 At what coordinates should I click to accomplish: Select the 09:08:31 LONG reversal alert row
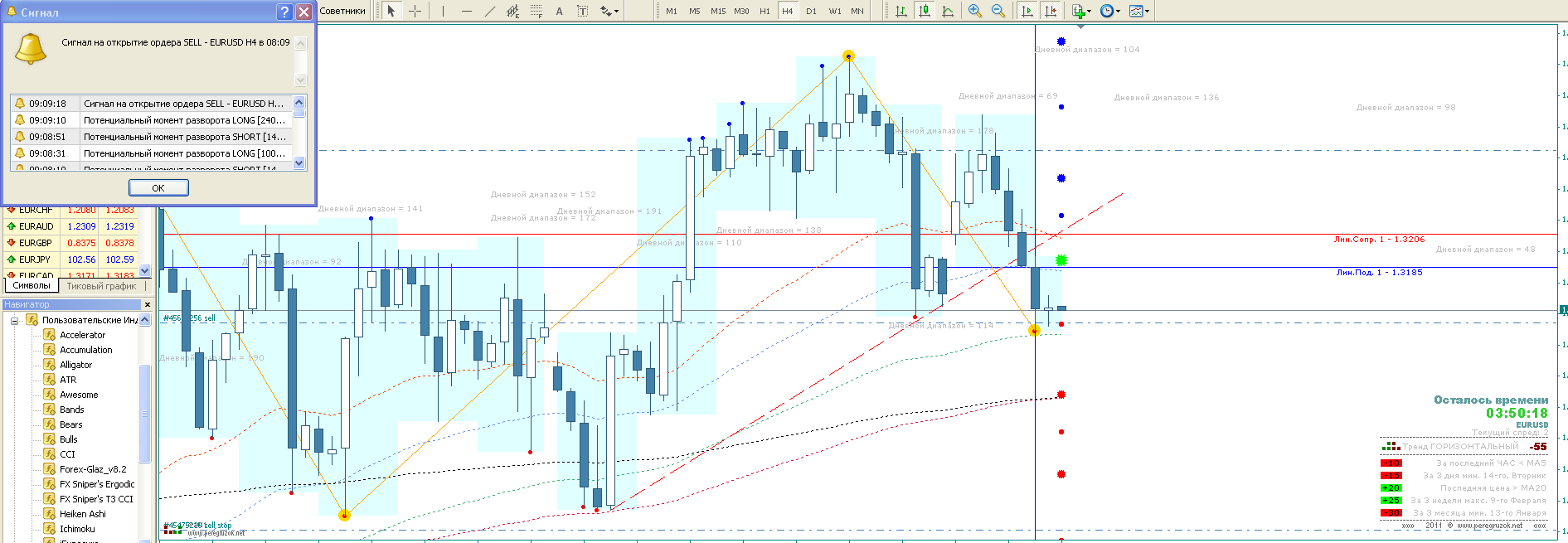point(152,153)
